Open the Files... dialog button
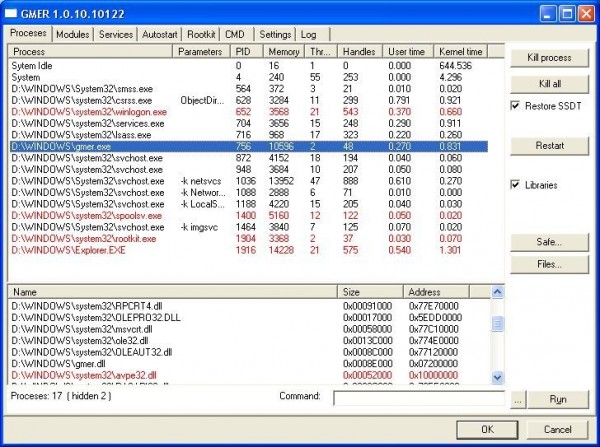Image resolution: width=600 pixels, height=447 pixels. [x=548, y=264]
